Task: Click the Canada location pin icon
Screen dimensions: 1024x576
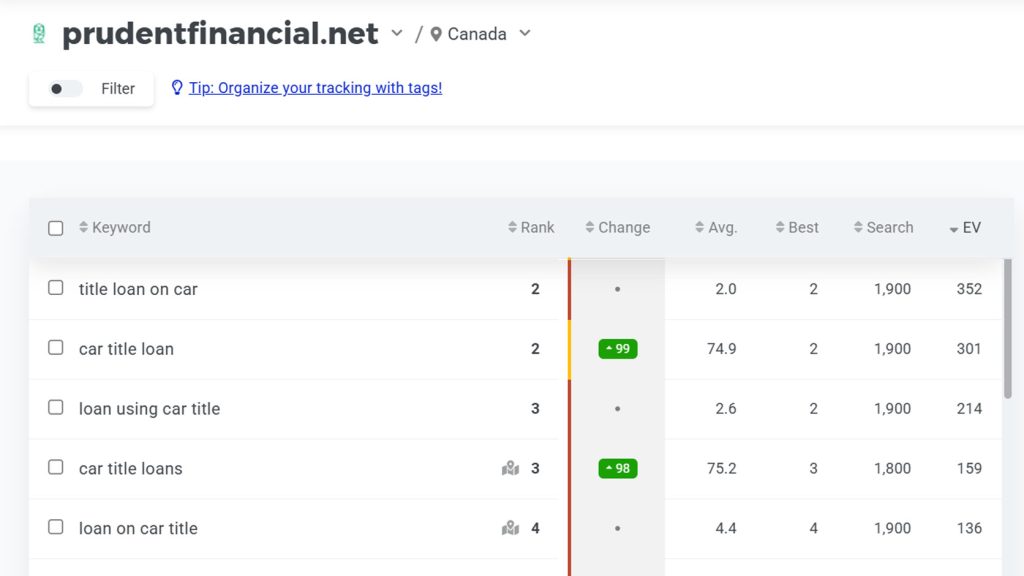Action: click(x=436, y=35)
